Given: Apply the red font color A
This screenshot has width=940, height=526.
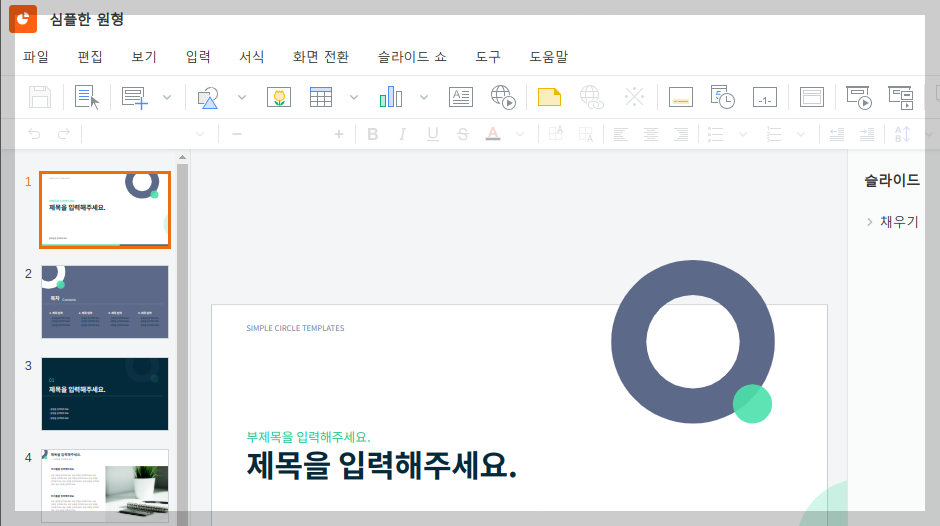Looking at the screenshot, I should click(493, 134).
